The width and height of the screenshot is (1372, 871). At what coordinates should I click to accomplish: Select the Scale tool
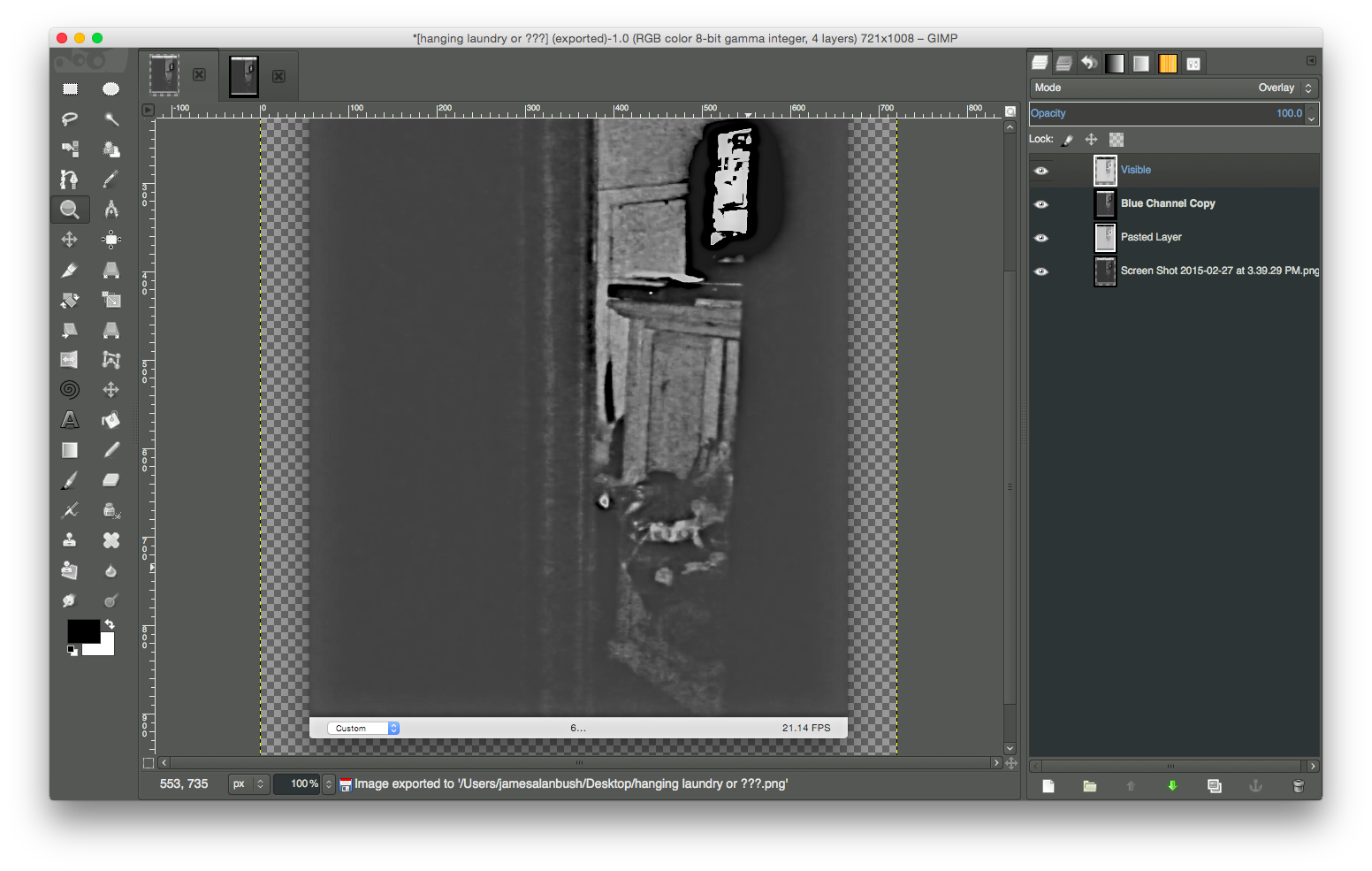point(111,300)
